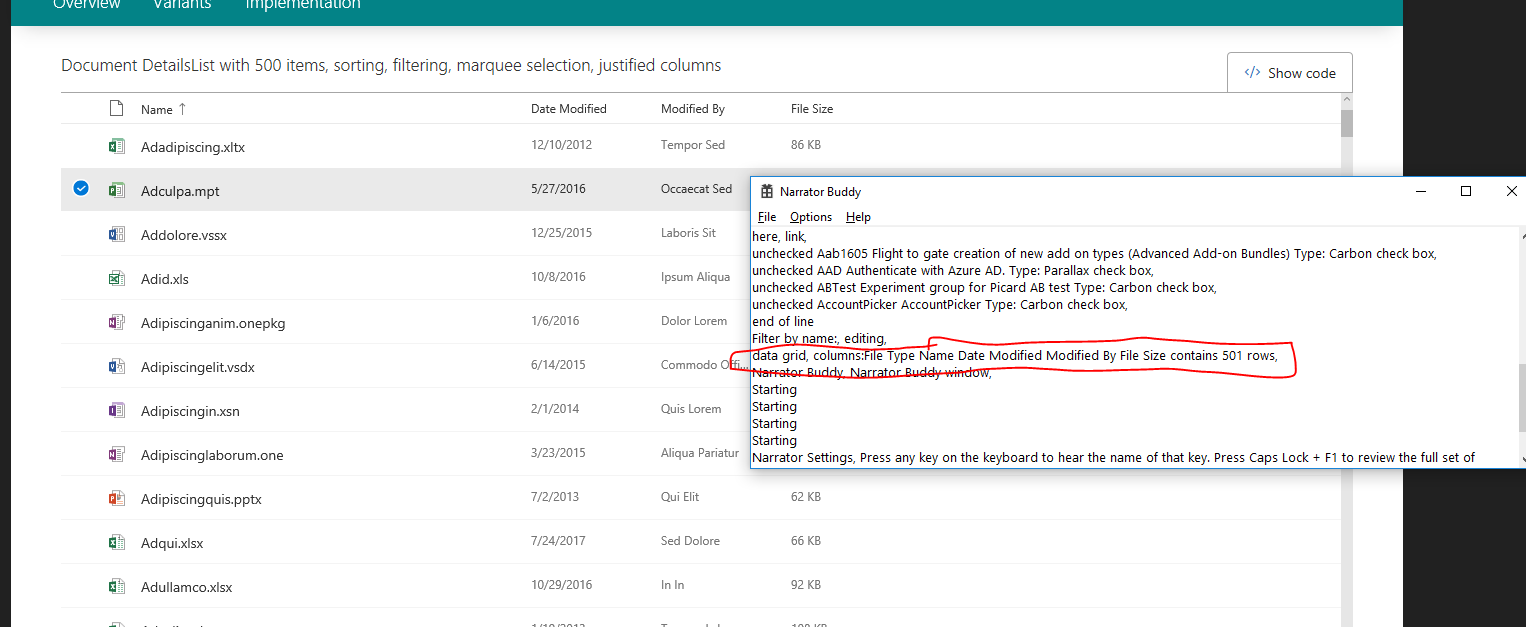Click the Show code button
This screenshot has height=627, width=1526.
(x=1289, y=72)
